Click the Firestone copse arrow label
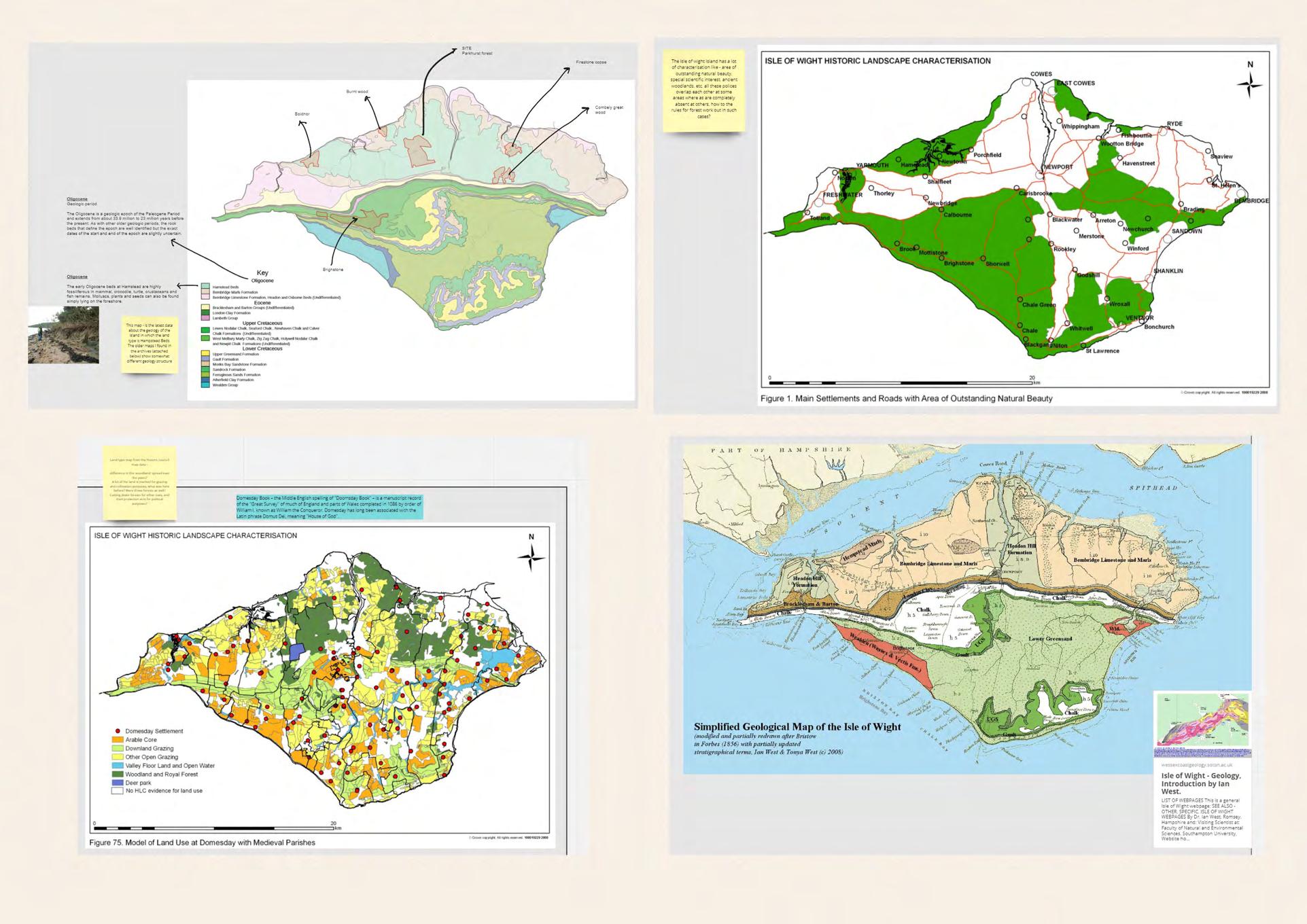Viewport: 1307px width, 924px height. coord(590,63)
